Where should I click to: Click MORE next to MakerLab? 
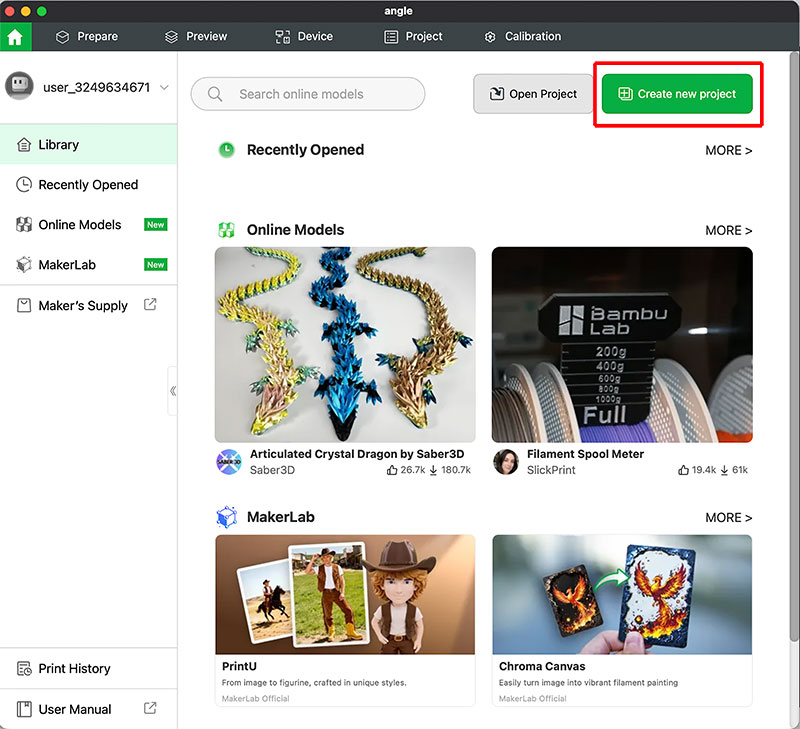tap(729, 518)
